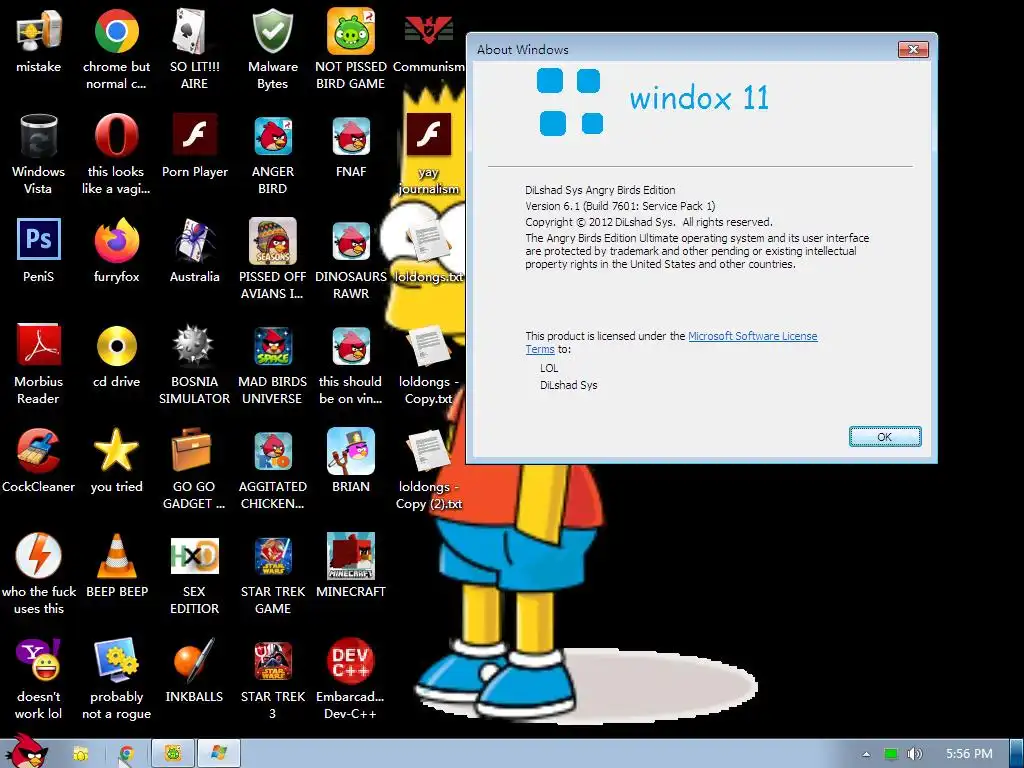Select the 'STAR TREK 3' icon

[x=272, y=660]
